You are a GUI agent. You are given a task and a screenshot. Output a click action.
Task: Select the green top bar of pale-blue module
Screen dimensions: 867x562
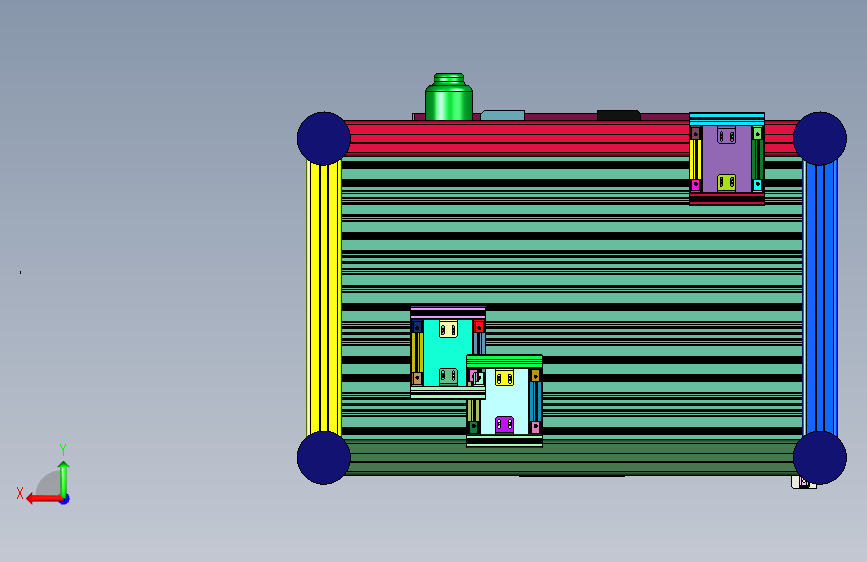(x=504, y=362)
